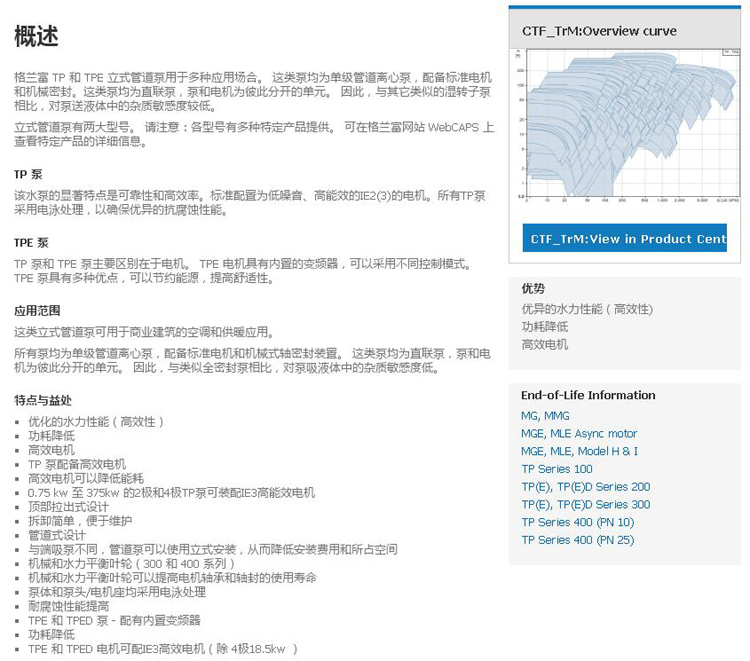Click the TP 泵 section heading
Screen dimensions: 750x661
(28, 174)
